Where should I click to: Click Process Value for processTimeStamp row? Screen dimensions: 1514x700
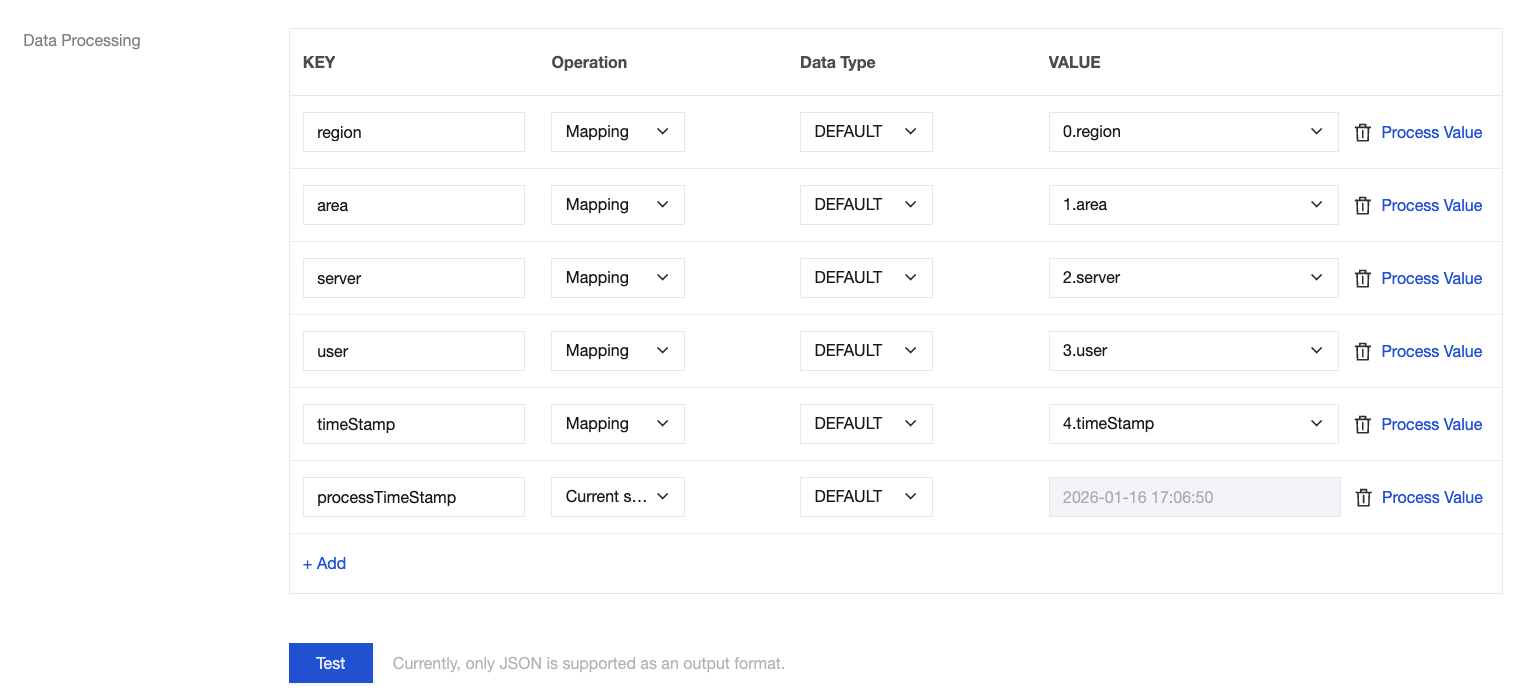pos(1431,498)
